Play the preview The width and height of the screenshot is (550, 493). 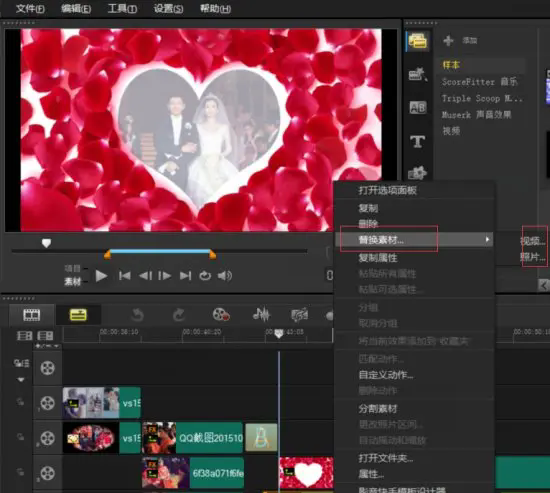[101, 276]
